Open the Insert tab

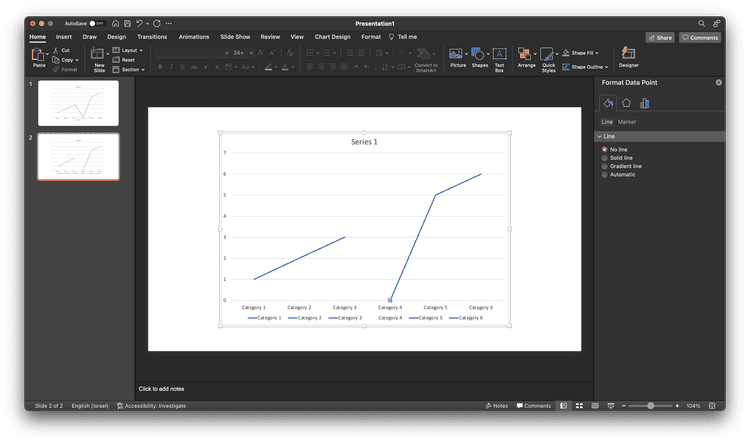point(64,37)
